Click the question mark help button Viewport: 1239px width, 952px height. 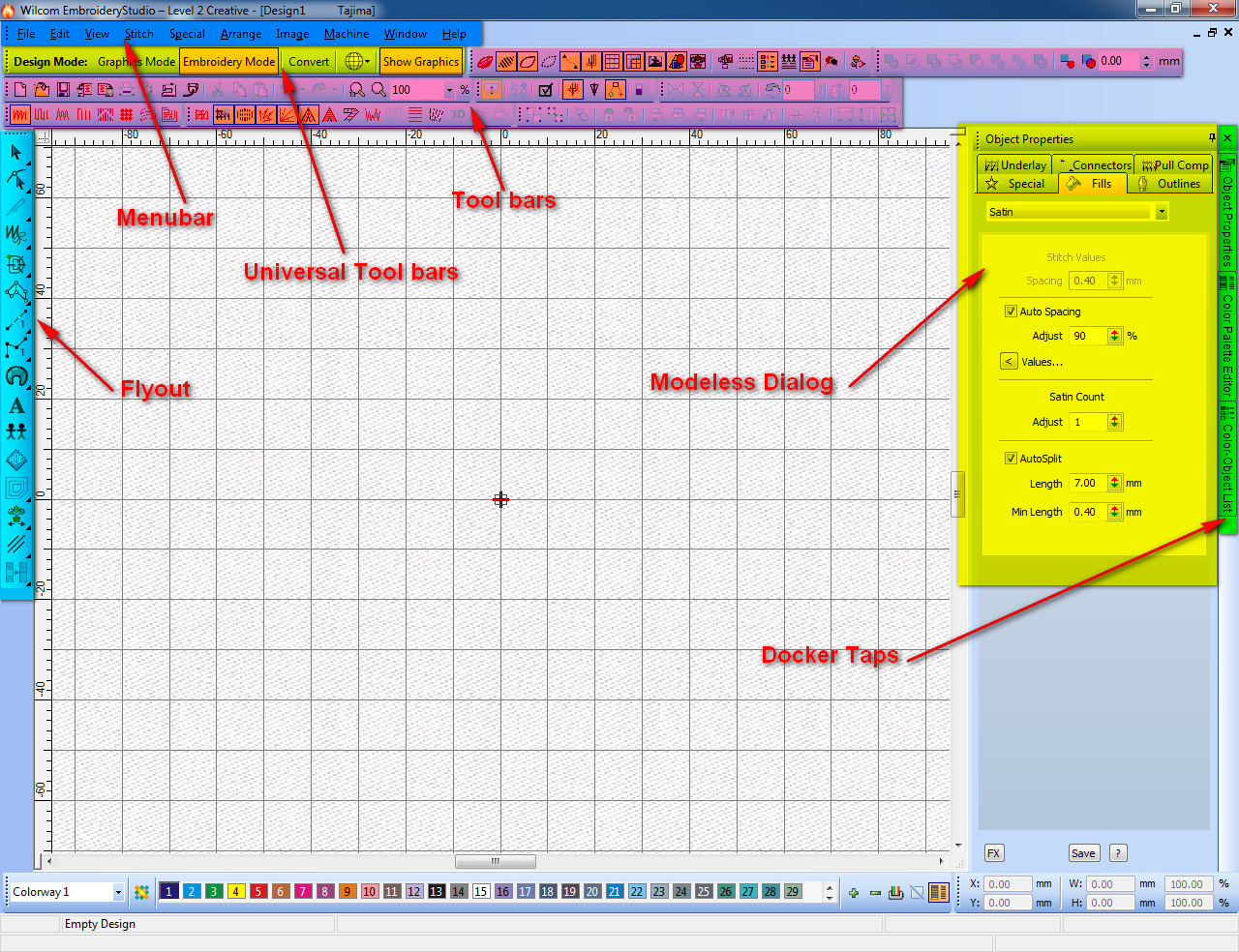click(1118, 853)
